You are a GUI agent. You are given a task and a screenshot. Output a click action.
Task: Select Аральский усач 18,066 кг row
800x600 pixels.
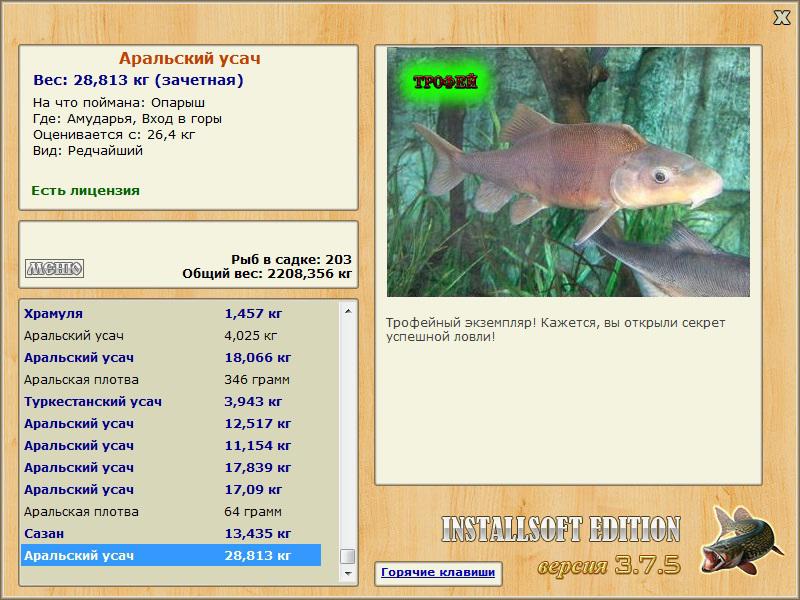171,358
